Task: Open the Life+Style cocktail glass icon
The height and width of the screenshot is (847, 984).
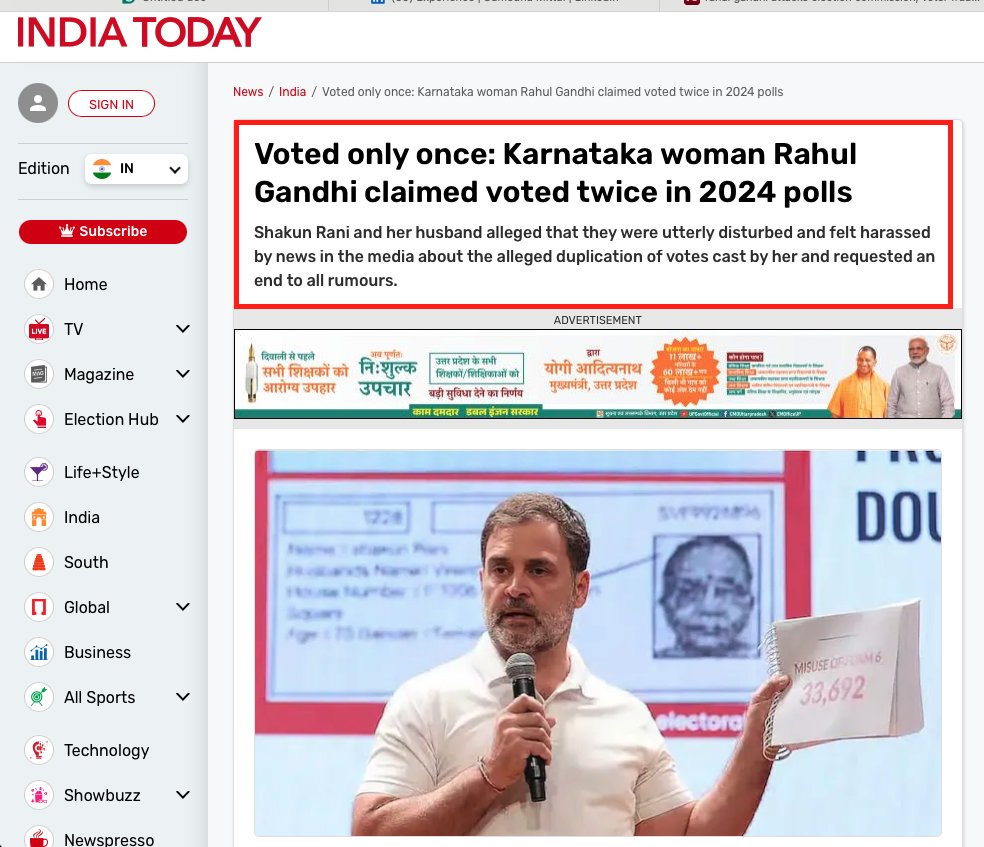Action: point(39,472)
